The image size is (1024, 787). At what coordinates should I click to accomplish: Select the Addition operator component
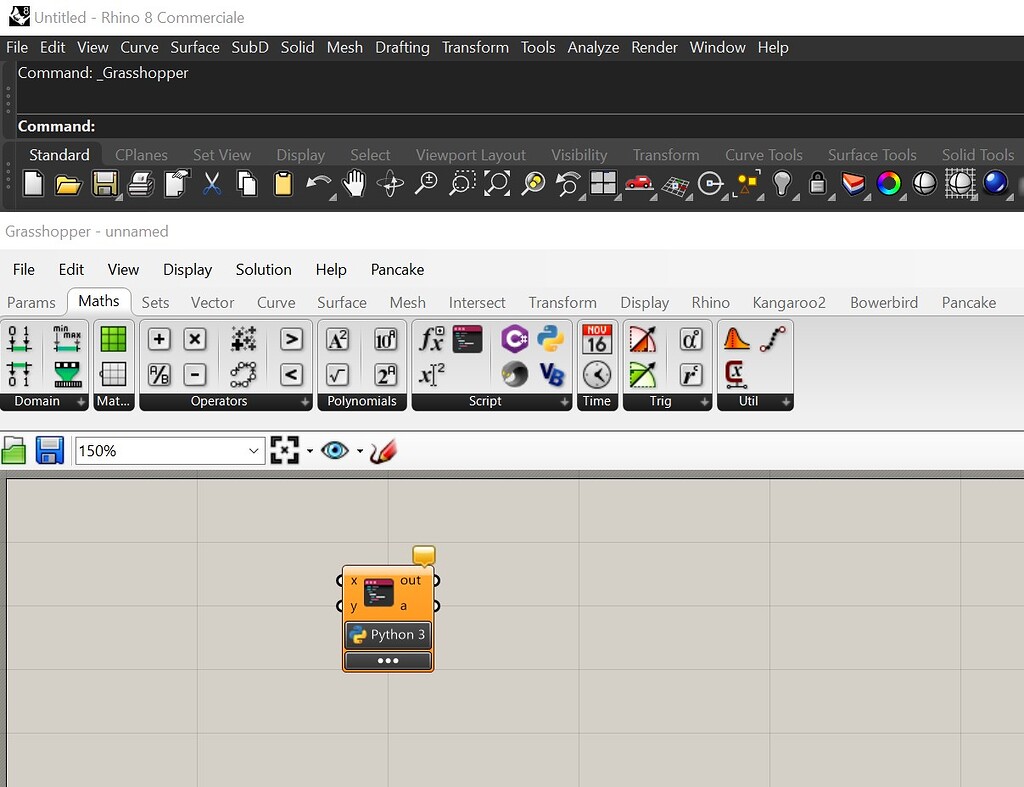[x=159, y=339]
